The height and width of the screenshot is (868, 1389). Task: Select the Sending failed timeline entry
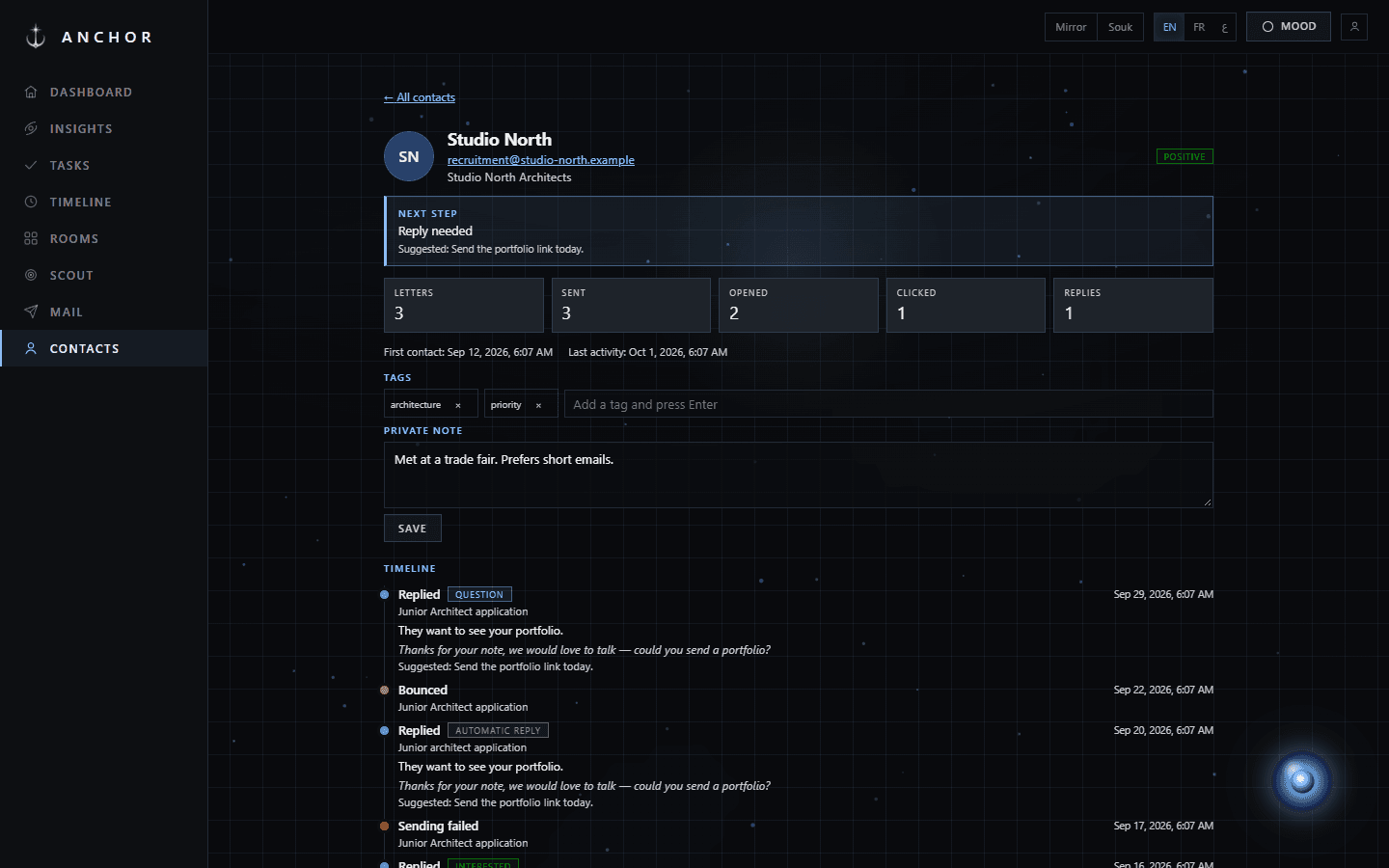pyautogui.click(x=799, y=834)
